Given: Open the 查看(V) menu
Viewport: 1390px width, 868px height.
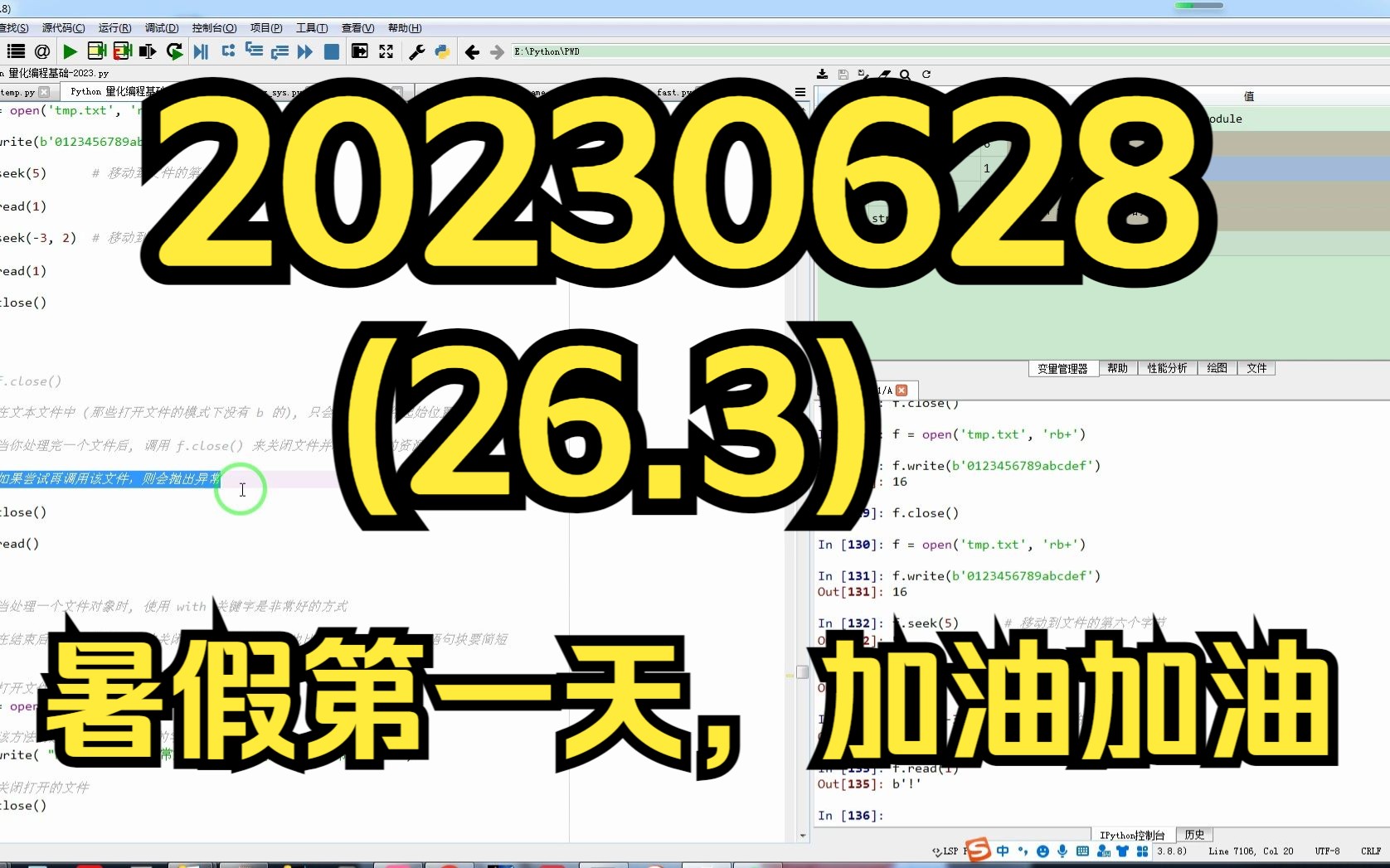Looking at the screenshot, I should pos(357,28).
